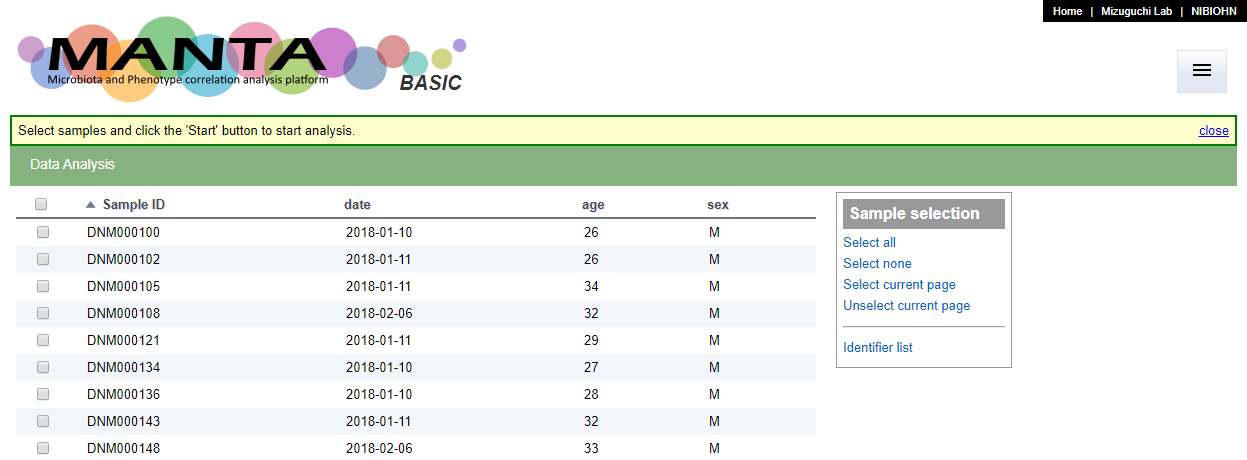
Task: Check the box for DNM000105
Action: (43, 286)
